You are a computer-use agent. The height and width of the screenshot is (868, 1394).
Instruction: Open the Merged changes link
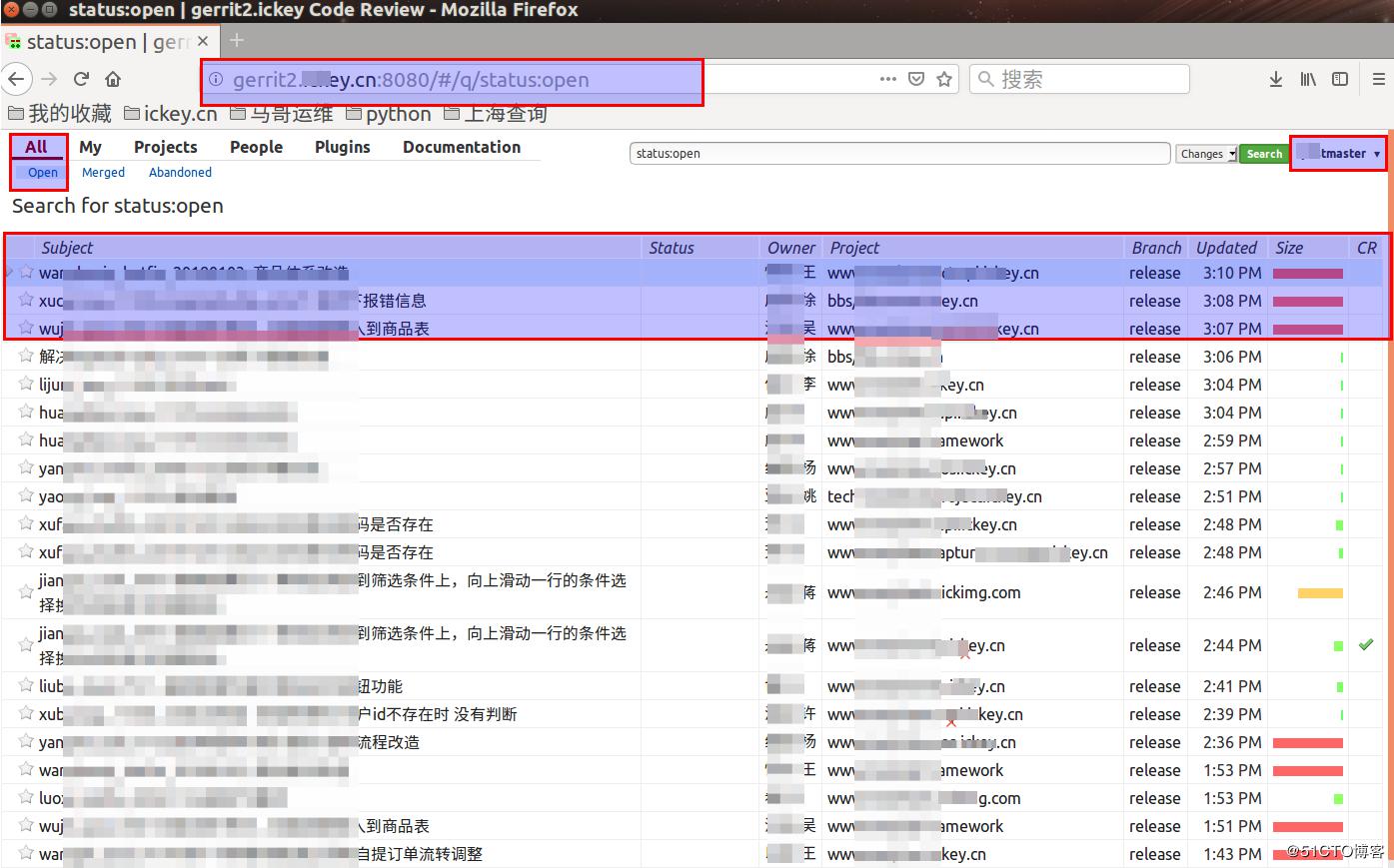point(103,173)
